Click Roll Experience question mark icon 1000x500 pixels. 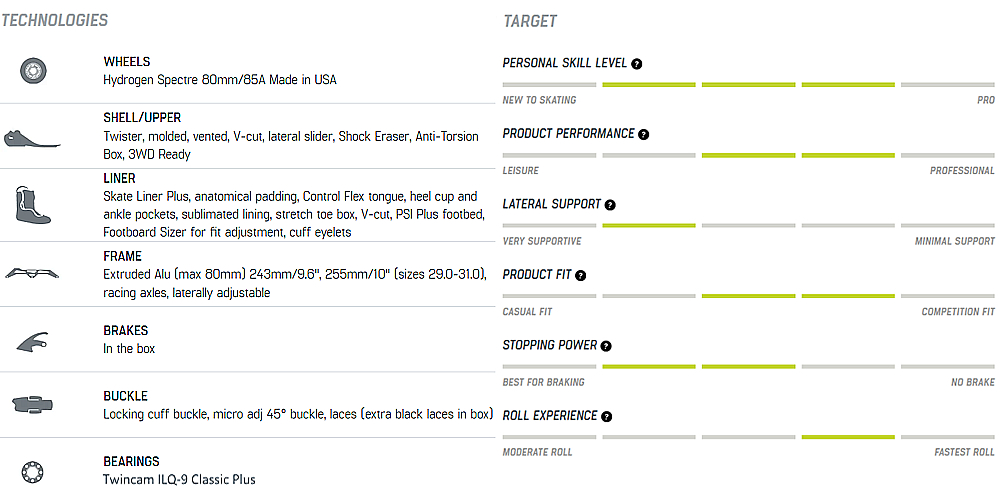[x=607, y=416]
